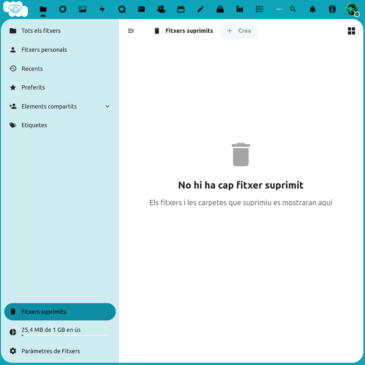This screenshot has width=365, height=365.
Task: Click the person icon beside Fitxers personals
Action: click(13, 50)
